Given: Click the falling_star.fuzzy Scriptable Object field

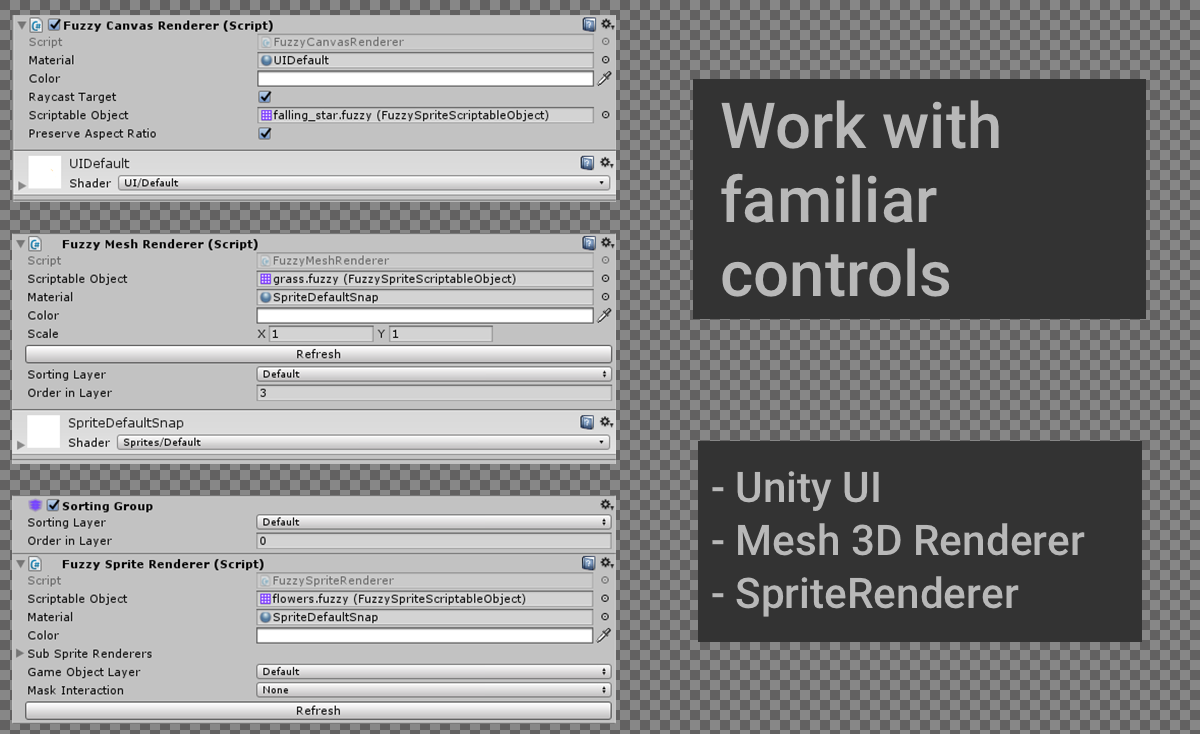Looking at the screenshot, I should click(x=425, y=115).
